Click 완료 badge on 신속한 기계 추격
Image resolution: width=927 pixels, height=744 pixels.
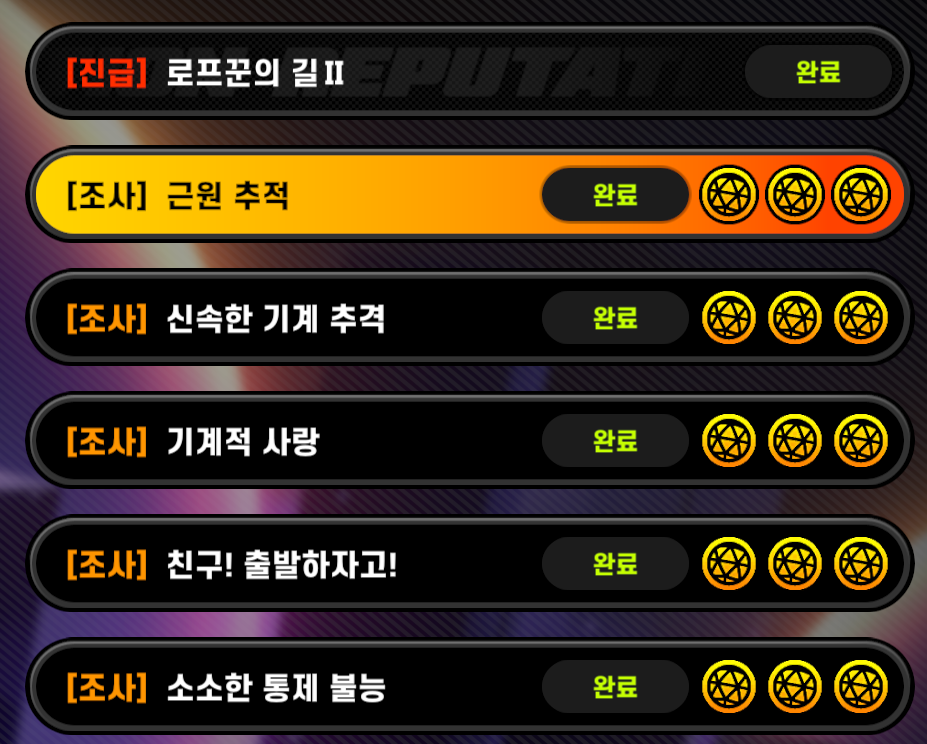point(615,318)
